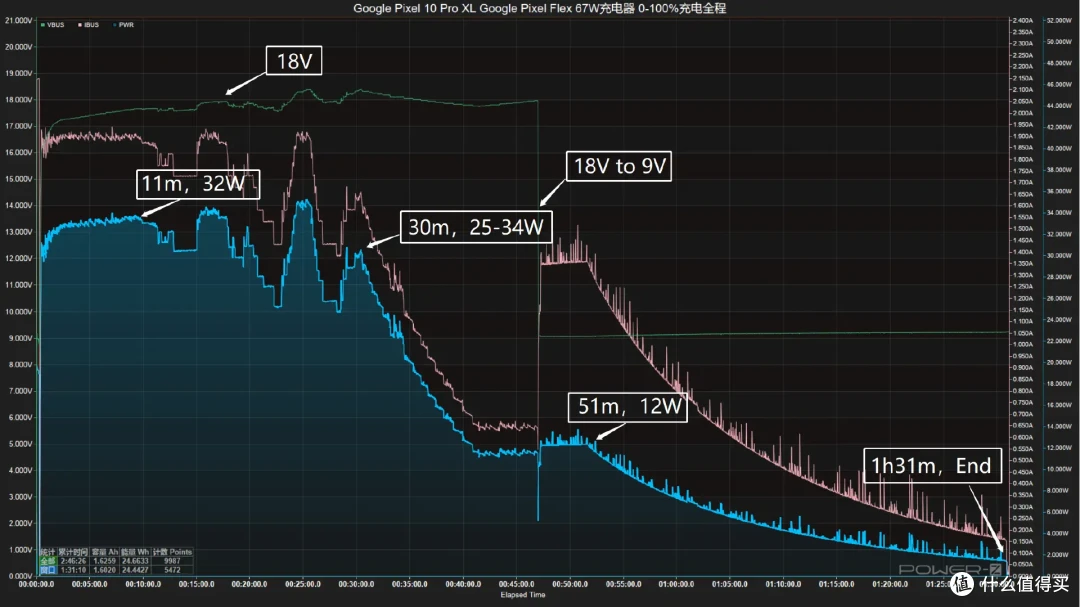This screenshot has width=1080, height=607.
Task: Select the green 全部 statistics row label
Action: (x=48, y=562)
